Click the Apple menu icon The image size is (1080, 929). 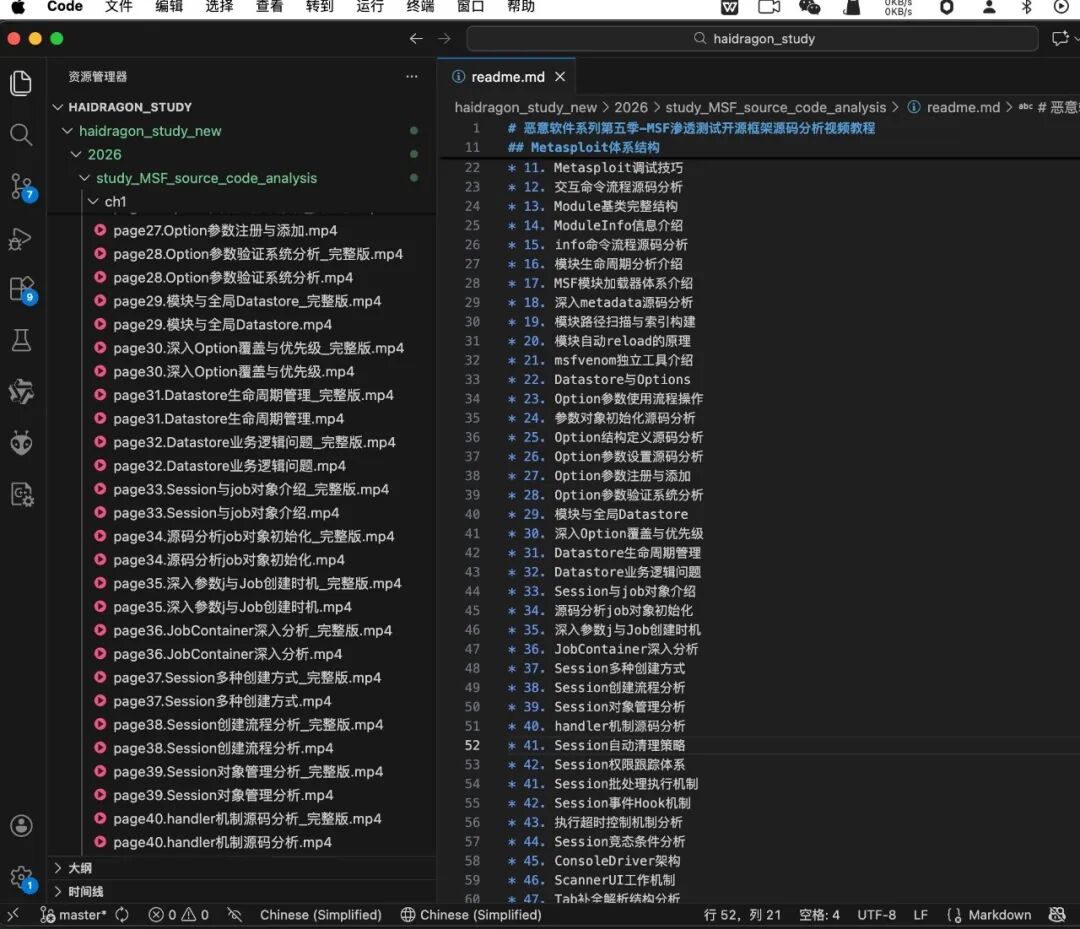[x=18, y=7]
